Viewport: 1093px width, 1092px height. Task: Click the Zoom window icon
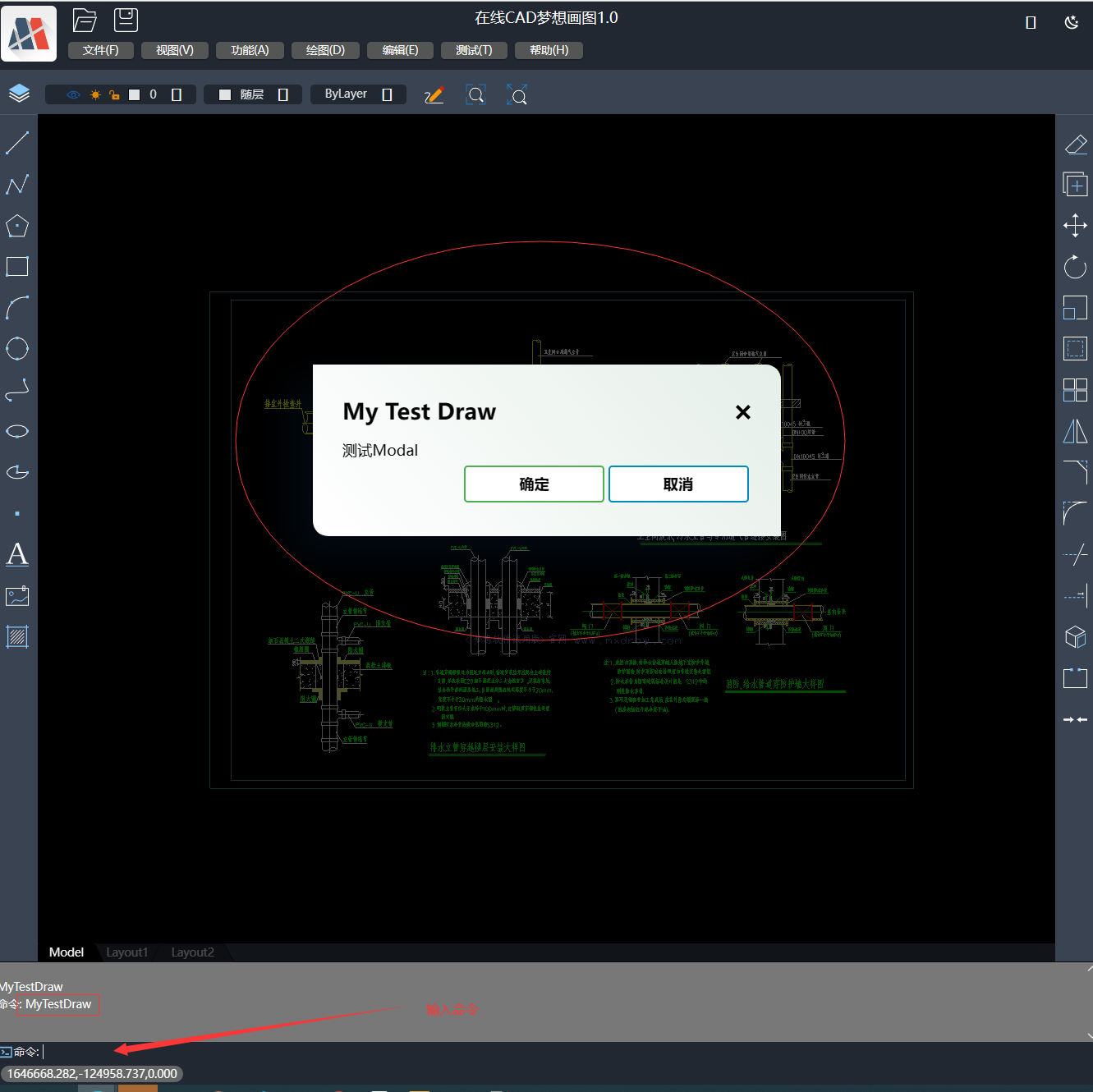click(475, 95)
